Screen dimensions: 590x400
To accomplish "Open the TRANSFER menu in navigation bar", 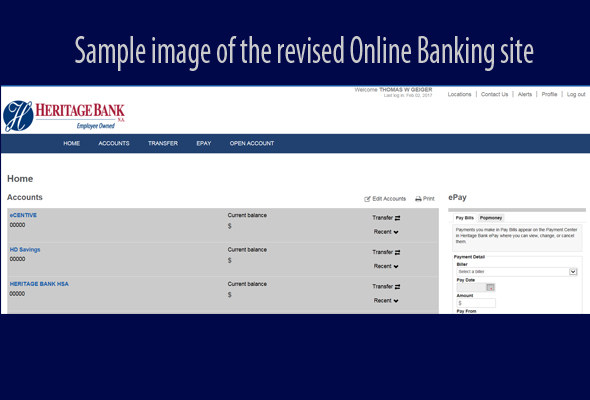I will [x=163, y=143].
